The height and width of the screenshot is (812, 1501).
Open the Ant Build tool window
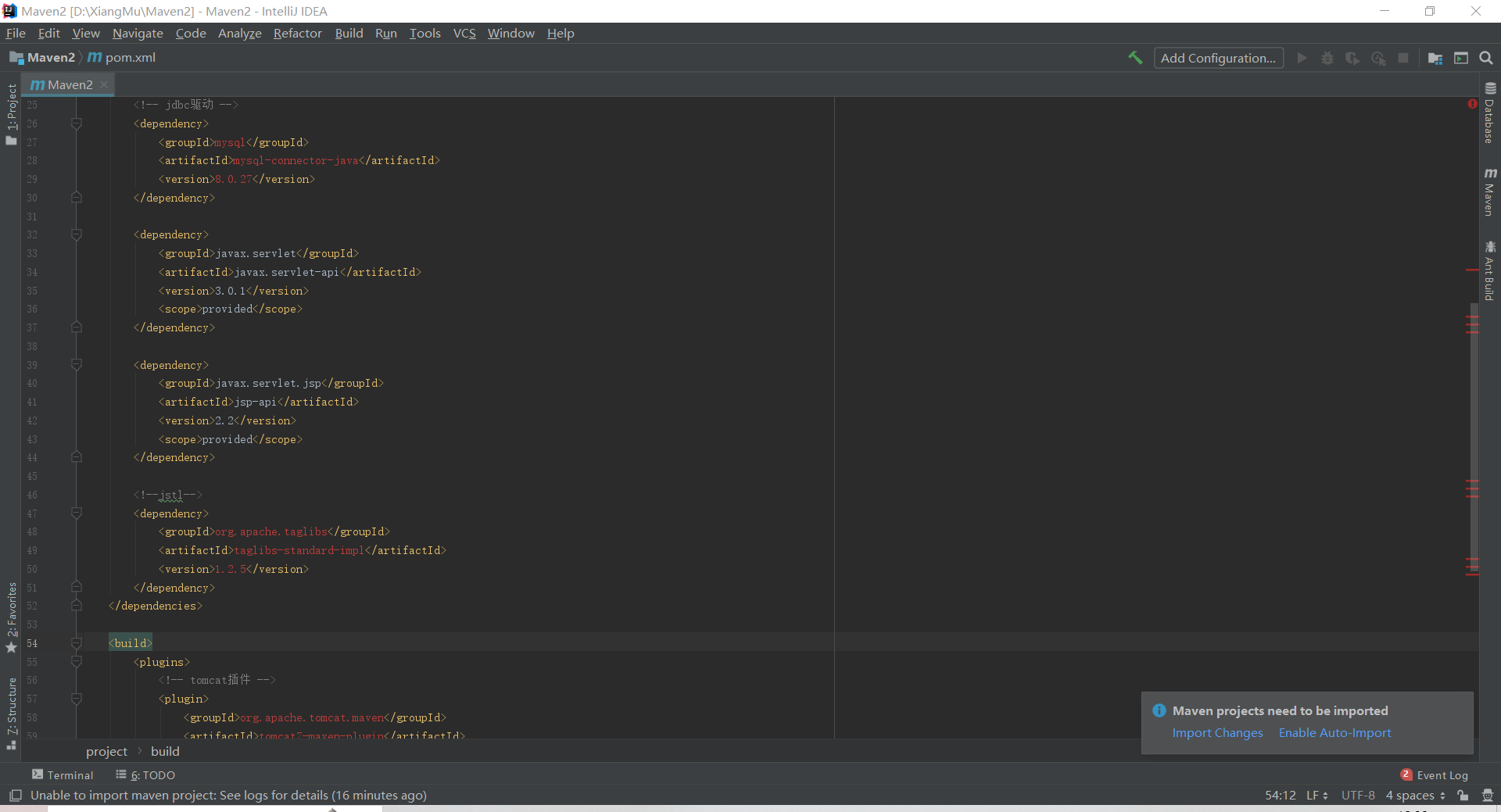[x=1489, y=270]
